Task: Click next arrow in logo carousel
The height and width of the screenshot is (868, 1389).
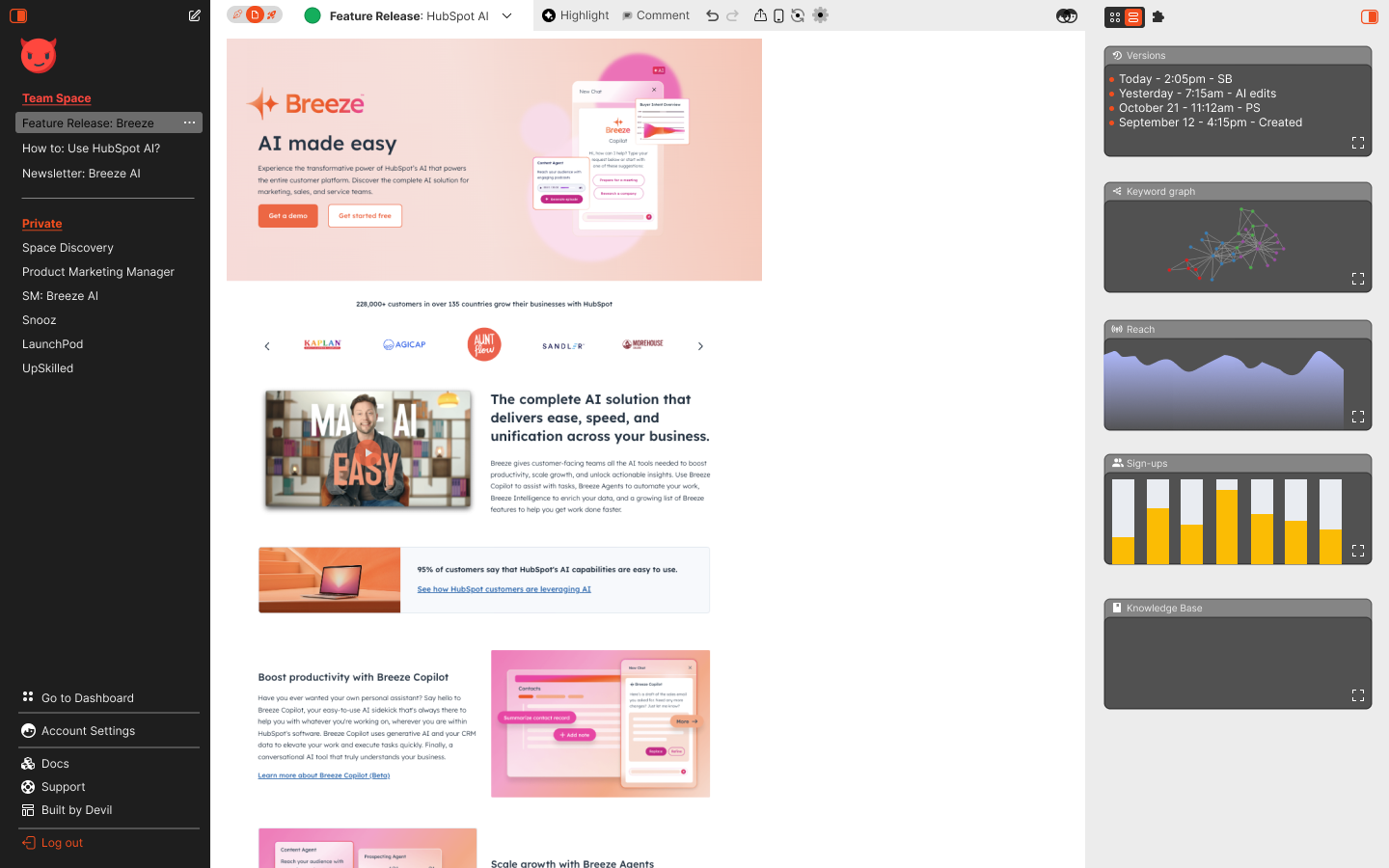Action: point(700,346)
